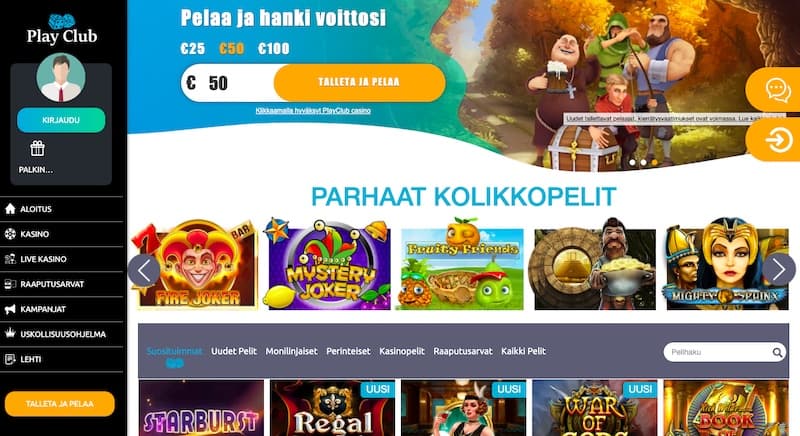Image resolution: width=800 pixels, height=436 pixels.
Task: Switch to the Uudet Pelit tab
Action: (234, 351)
